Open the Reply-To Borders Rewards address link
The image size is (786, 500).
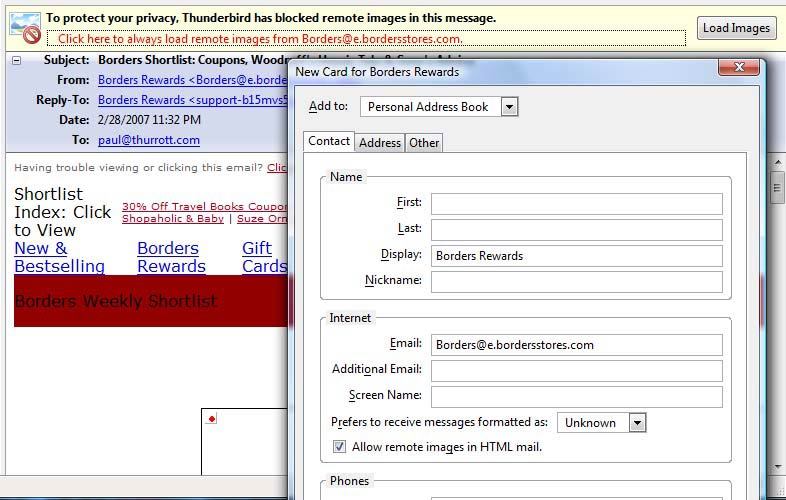(192, 100)
